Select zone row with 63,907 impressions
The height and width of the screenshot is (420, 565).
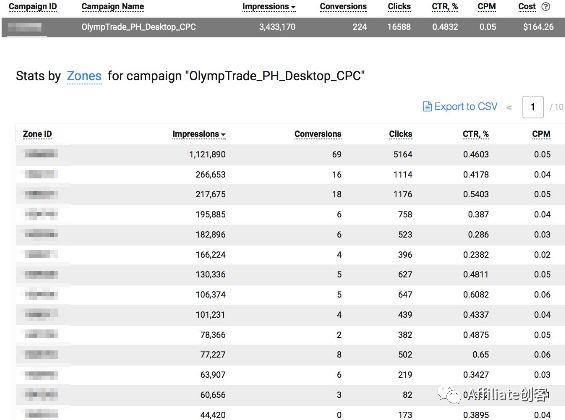(x=290, y=375)
